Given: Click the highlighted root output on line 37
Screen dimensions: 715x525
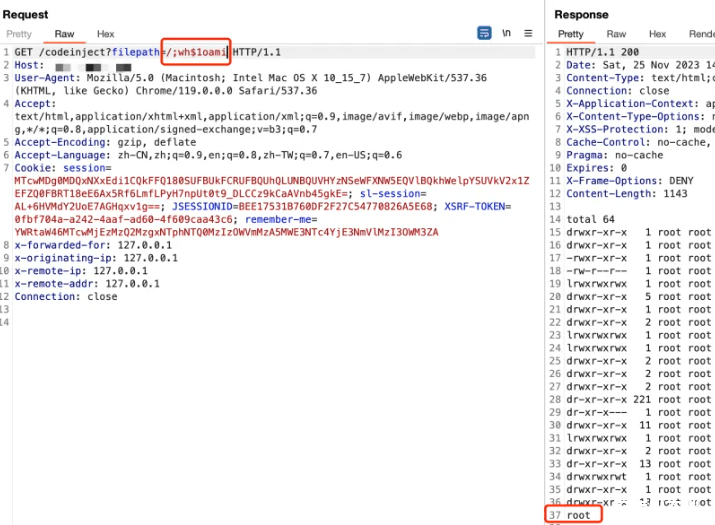Looking at the screenshot, I should (579, 515).
